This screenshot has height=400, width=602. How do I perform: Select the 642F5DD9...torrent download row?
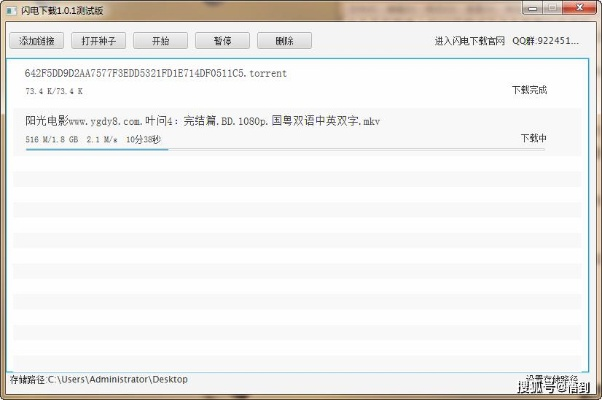297,83
